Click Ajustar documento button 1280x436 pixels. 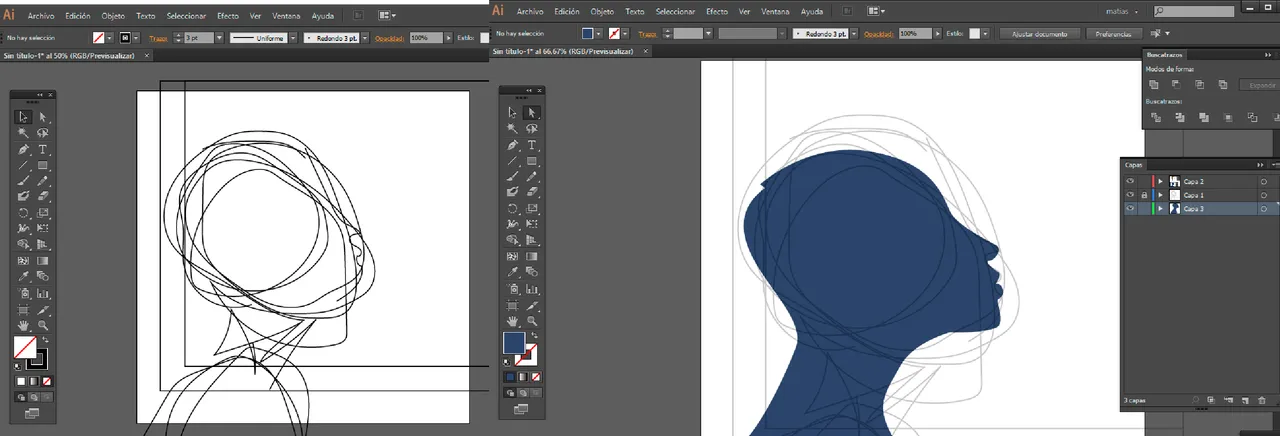coord(1039,34)
